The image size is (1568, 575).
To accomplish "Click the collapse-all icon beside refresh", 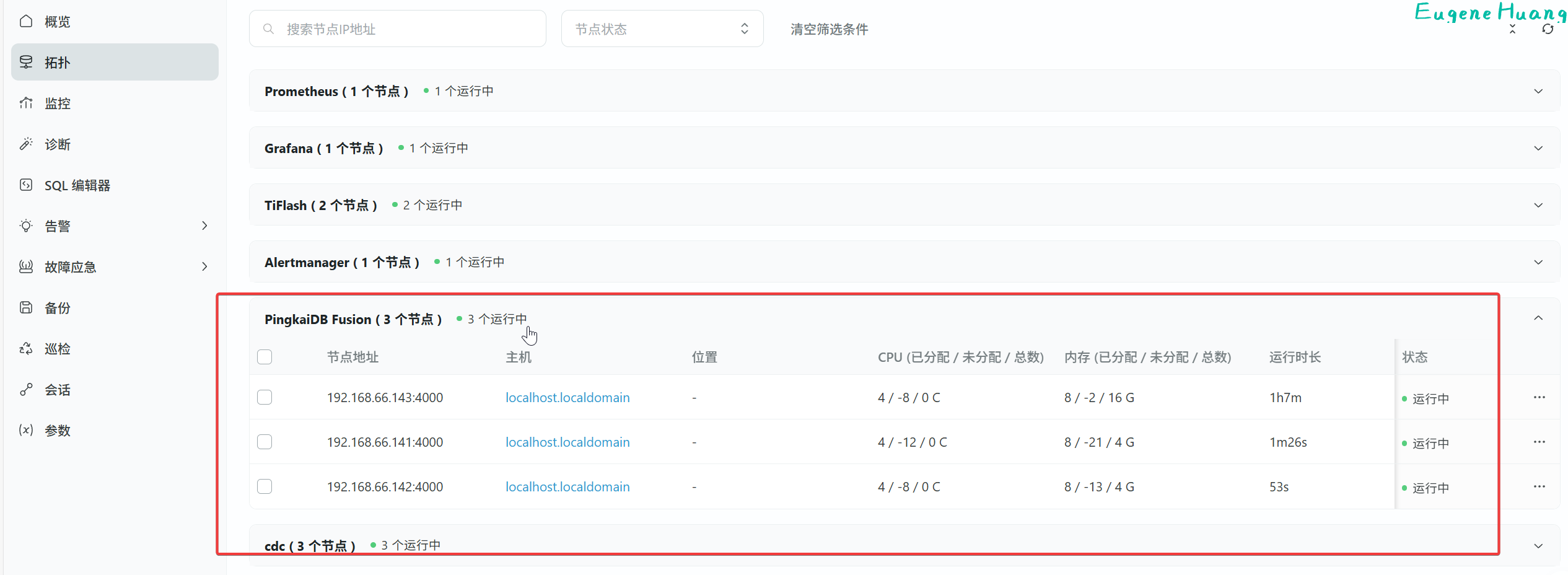I will [1512, 29].
